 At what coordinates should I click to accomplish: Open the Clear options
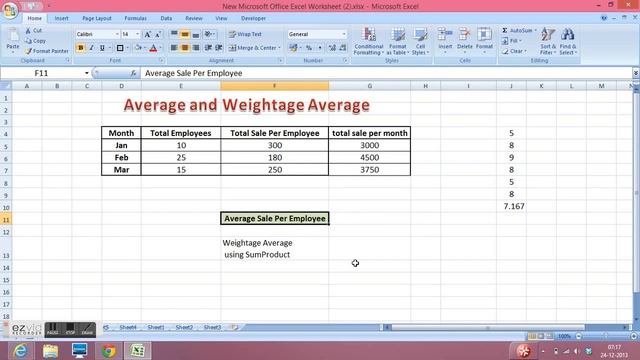point(514,51)
